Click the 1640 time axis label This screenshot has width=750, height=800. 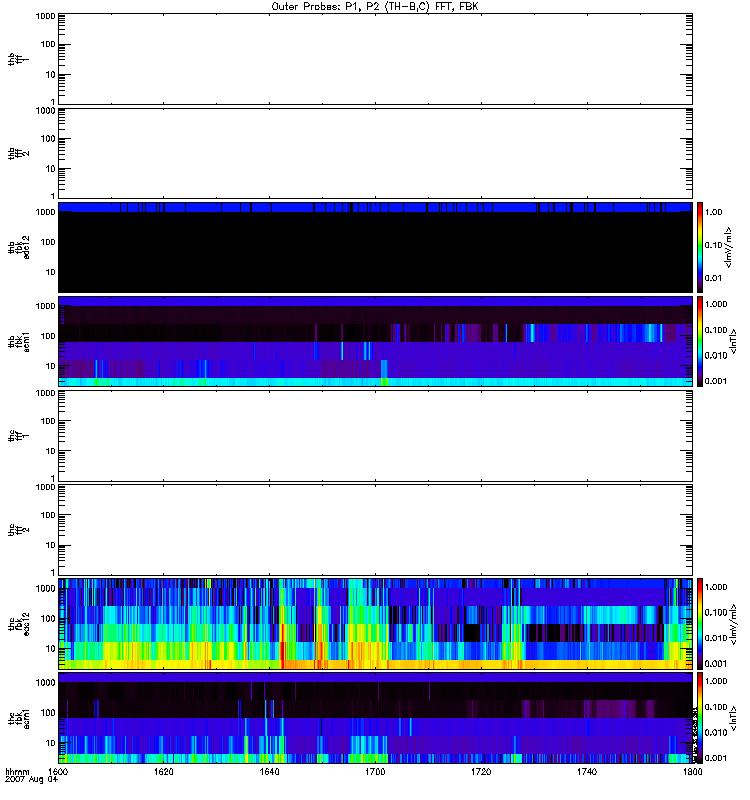click(269, 772)
